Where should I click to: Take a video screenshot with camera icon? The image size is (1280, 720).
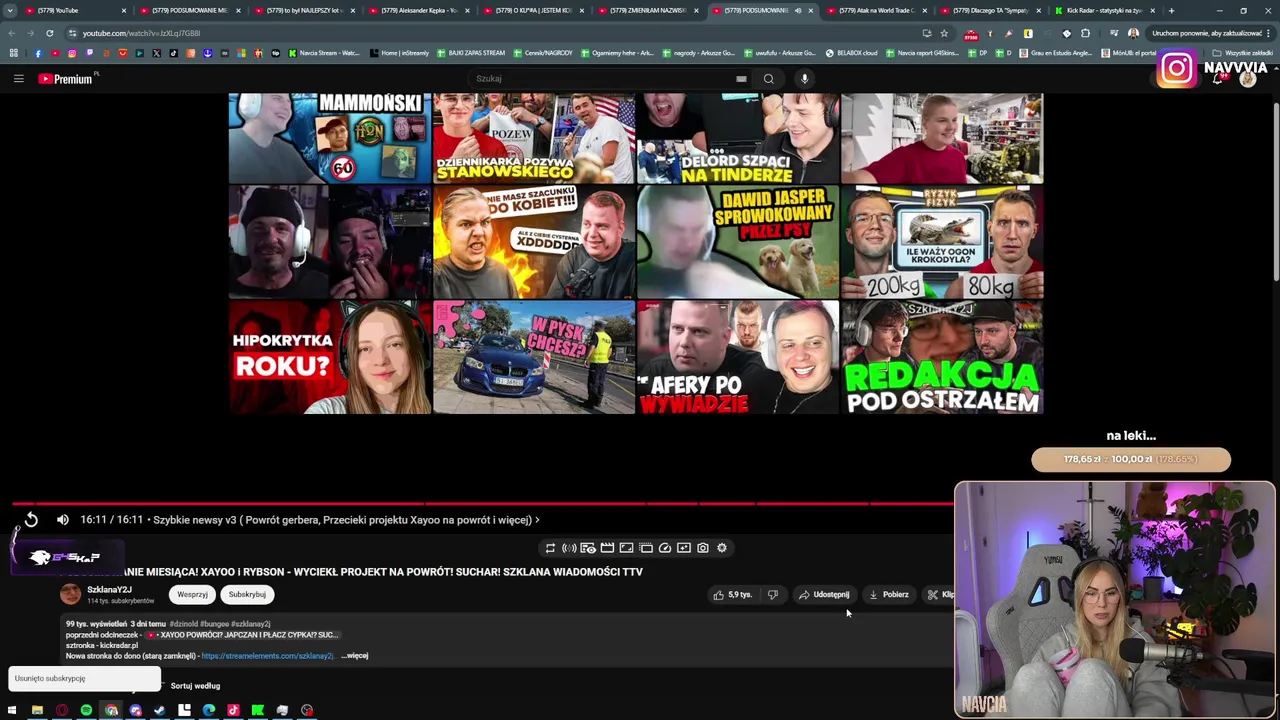point(703,548)
